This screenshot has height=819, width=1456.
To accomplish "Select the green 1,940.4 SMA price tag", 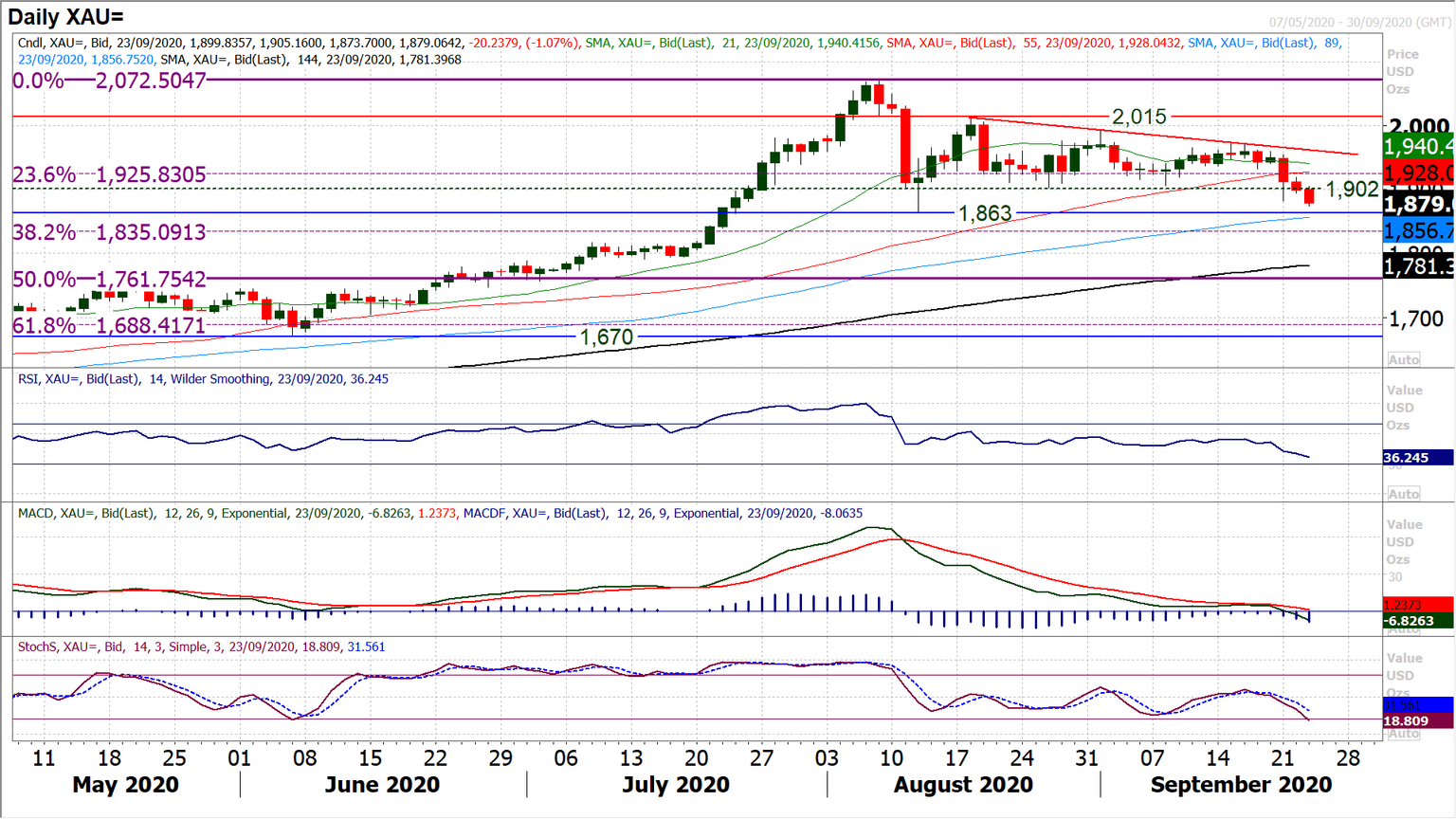I will click(x=1417, y=147).
